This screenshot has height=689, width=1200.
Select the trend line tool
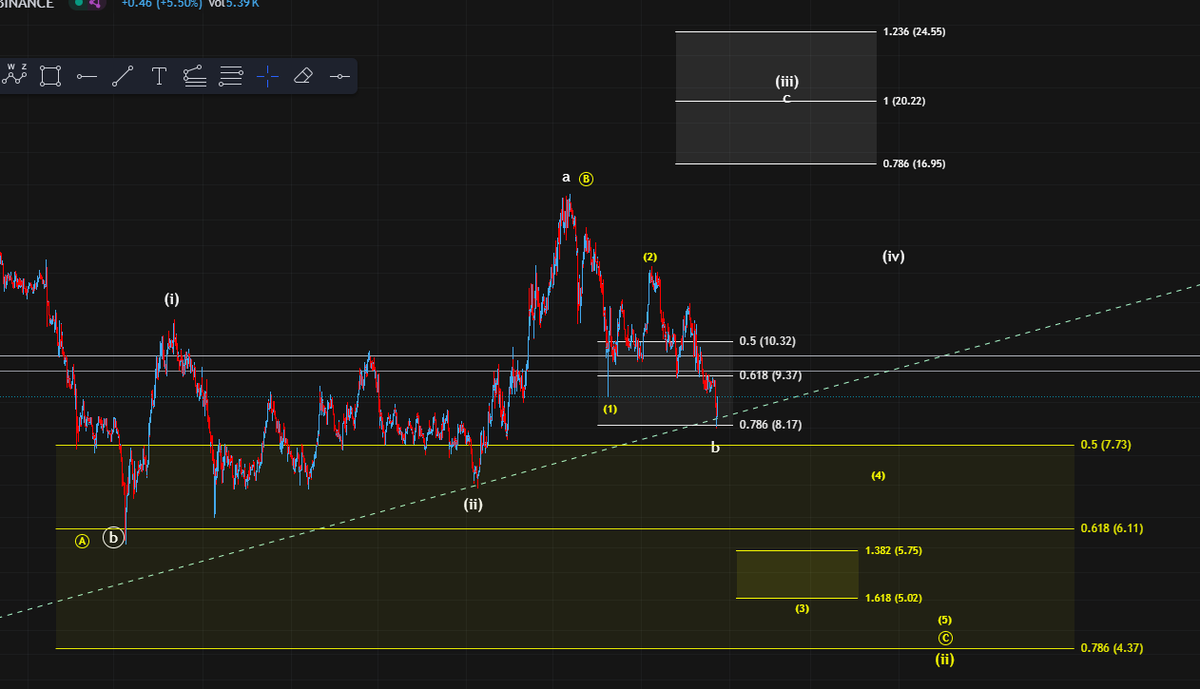pos(123,76)
